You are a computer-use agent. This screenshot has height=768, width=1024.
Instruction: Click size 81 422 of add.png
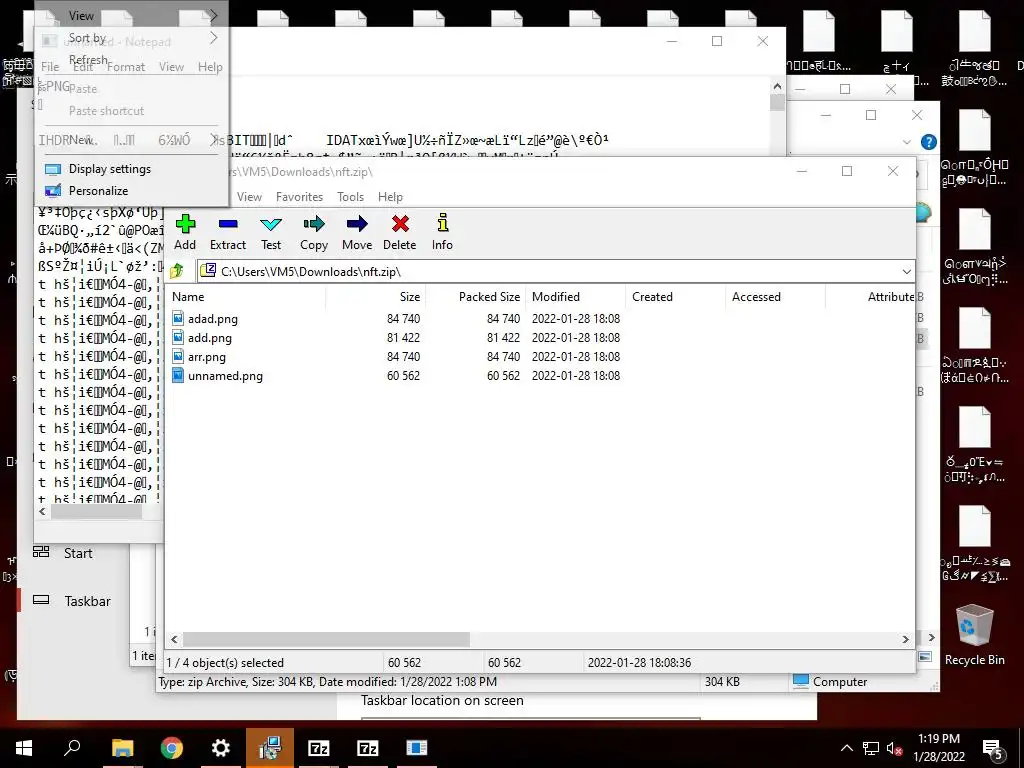pyautogui.click(x=403, y=337)
